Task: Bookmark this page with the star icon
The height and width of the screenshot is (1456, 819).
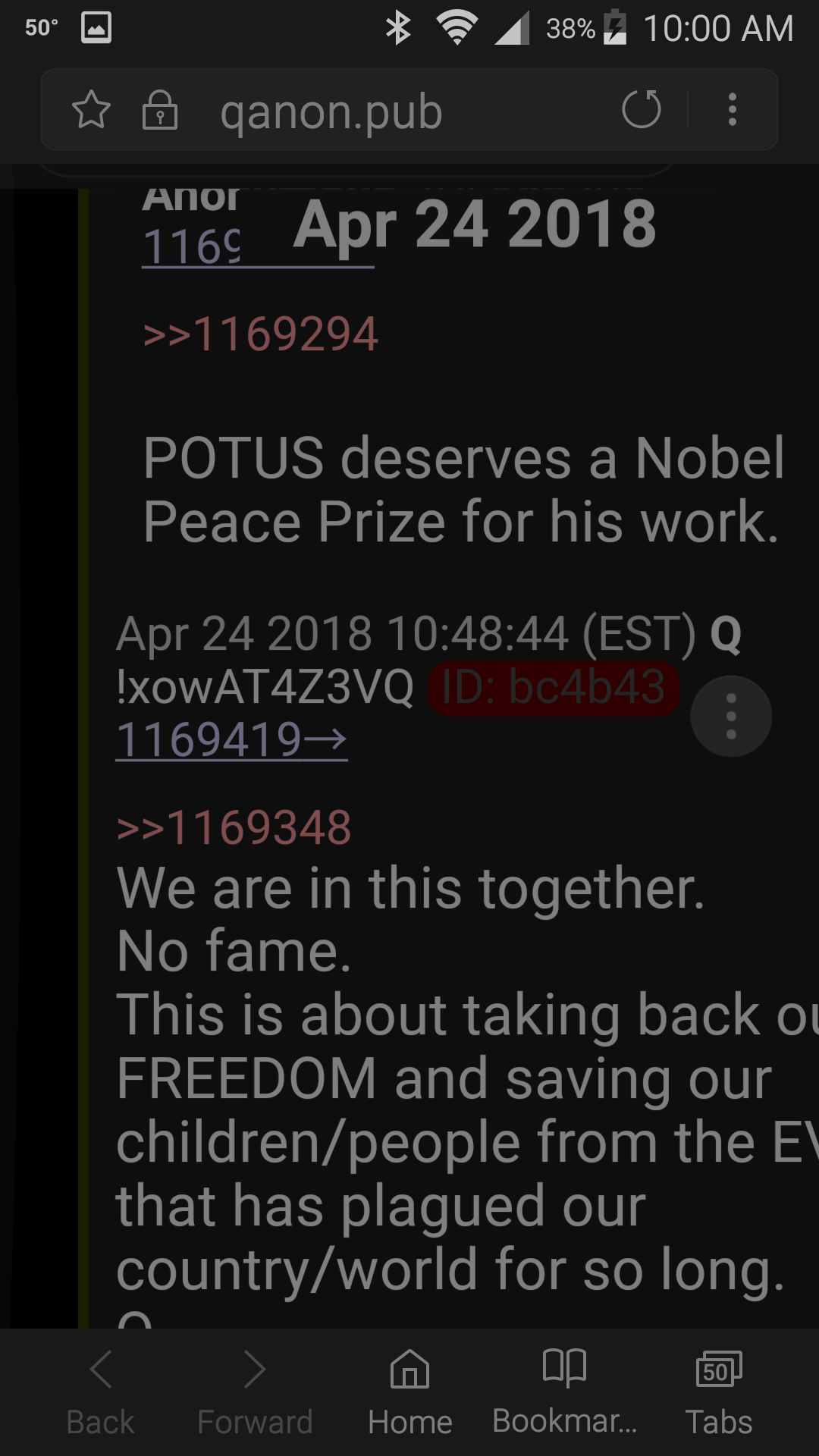Action: pyautogui.click(x=91, y=110)
